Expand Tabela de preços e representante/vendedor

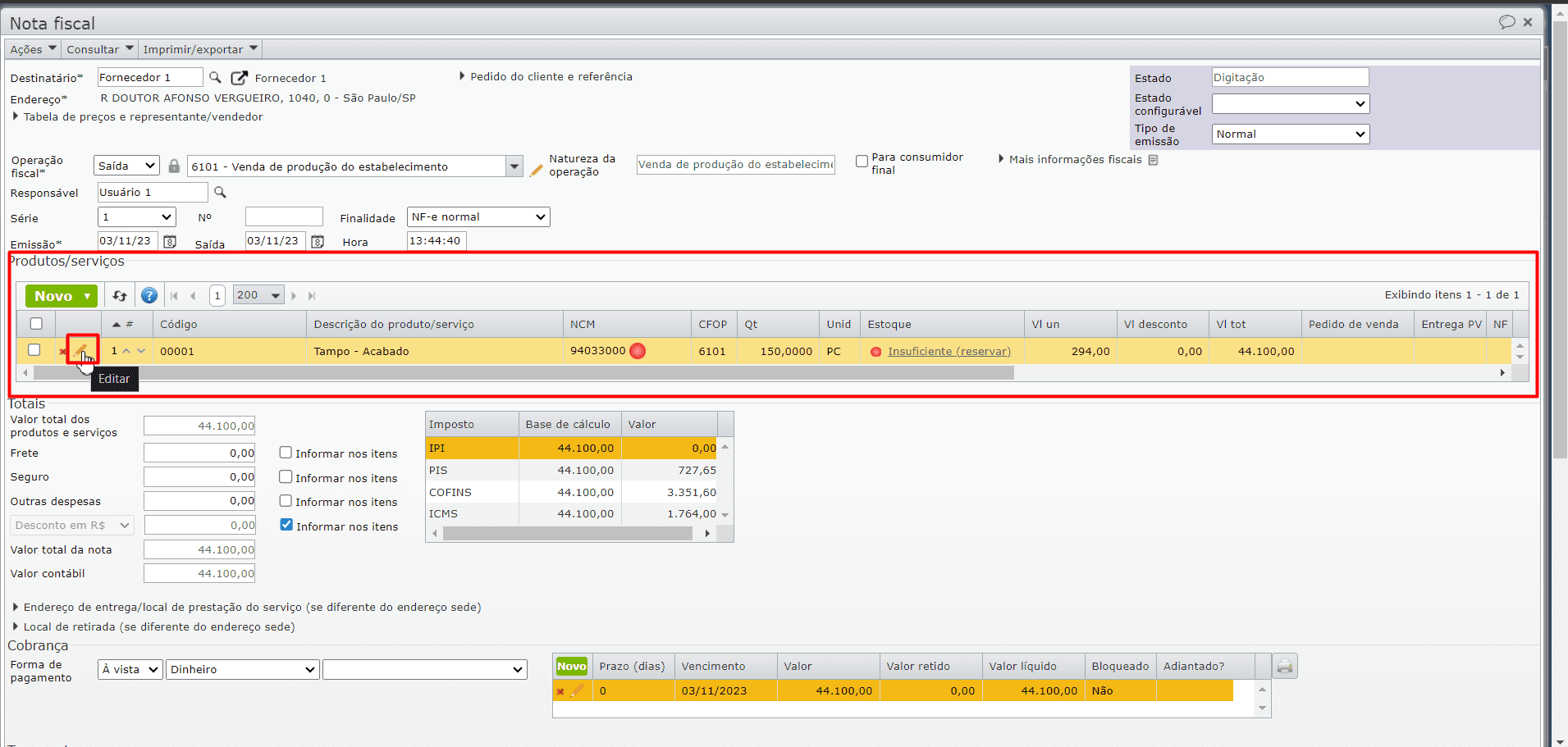click(x=137, y=116)
